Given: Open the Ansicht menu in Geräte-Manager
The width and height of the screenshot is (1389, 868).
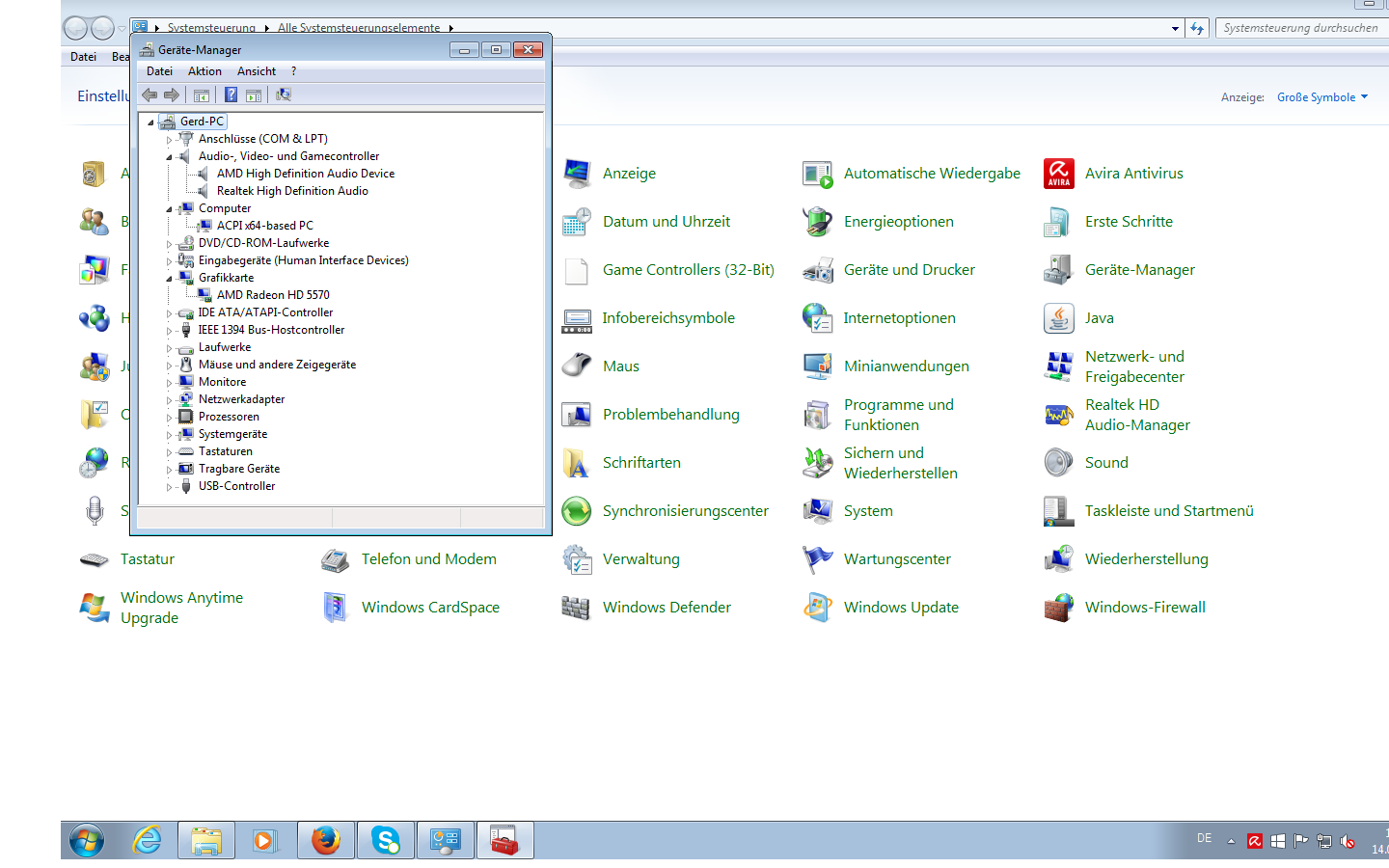Looking at the screenshot, I should tap(257, 71).
